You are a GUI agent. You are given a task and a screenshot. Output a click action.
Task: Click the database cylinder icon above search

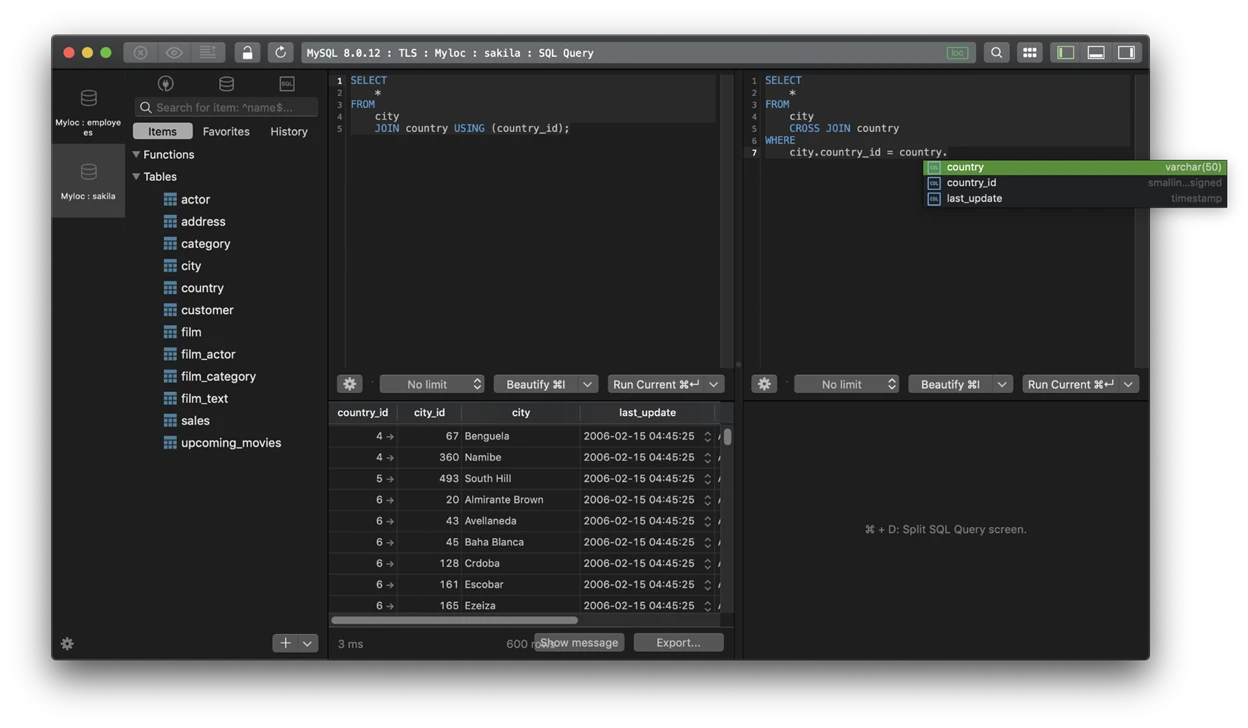(x=227, y=83)
